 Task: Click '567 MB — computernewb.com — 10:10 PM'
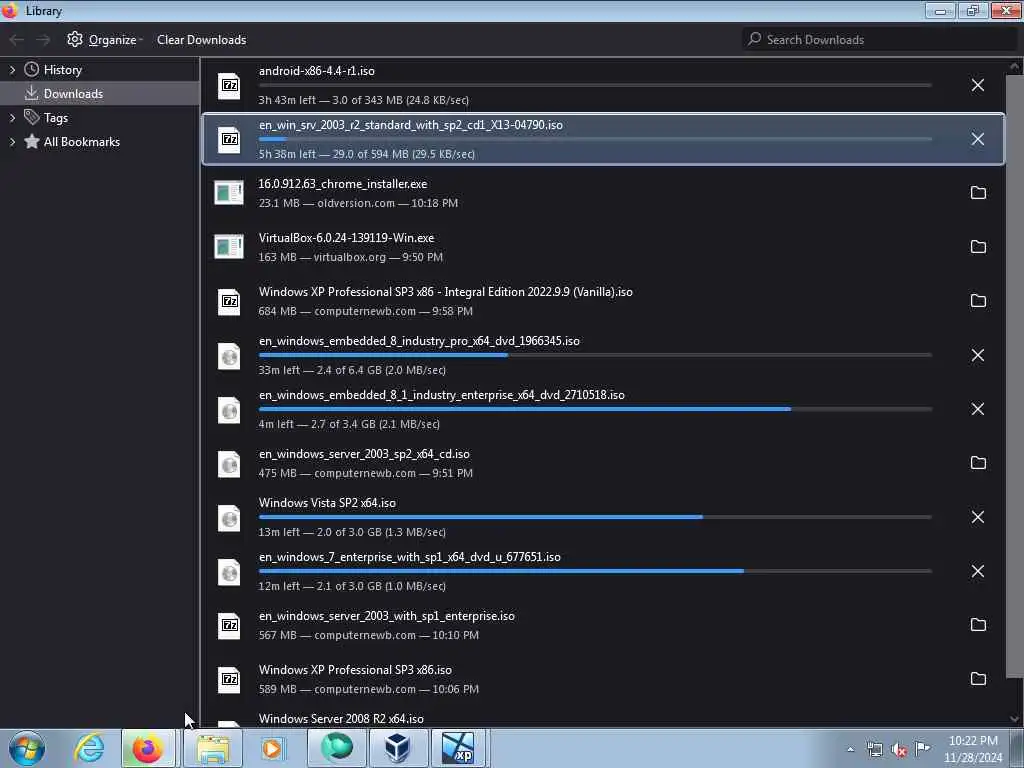coord(368,635)
